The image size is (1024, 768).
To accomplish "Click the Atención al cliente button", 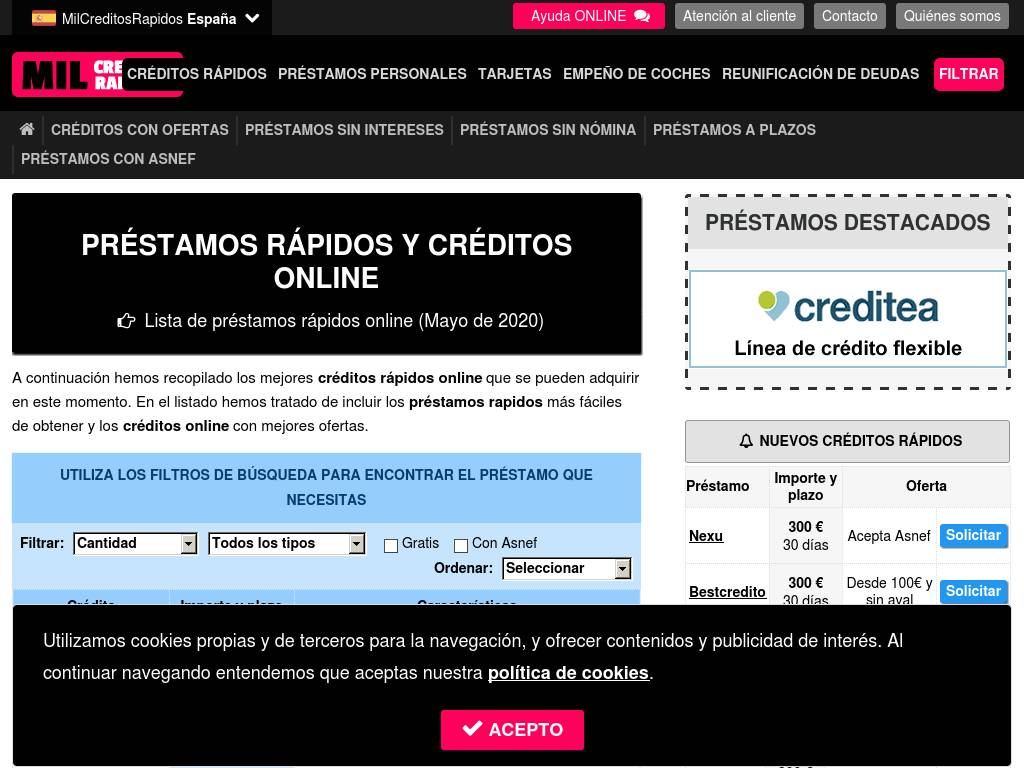I will point(739,16).
